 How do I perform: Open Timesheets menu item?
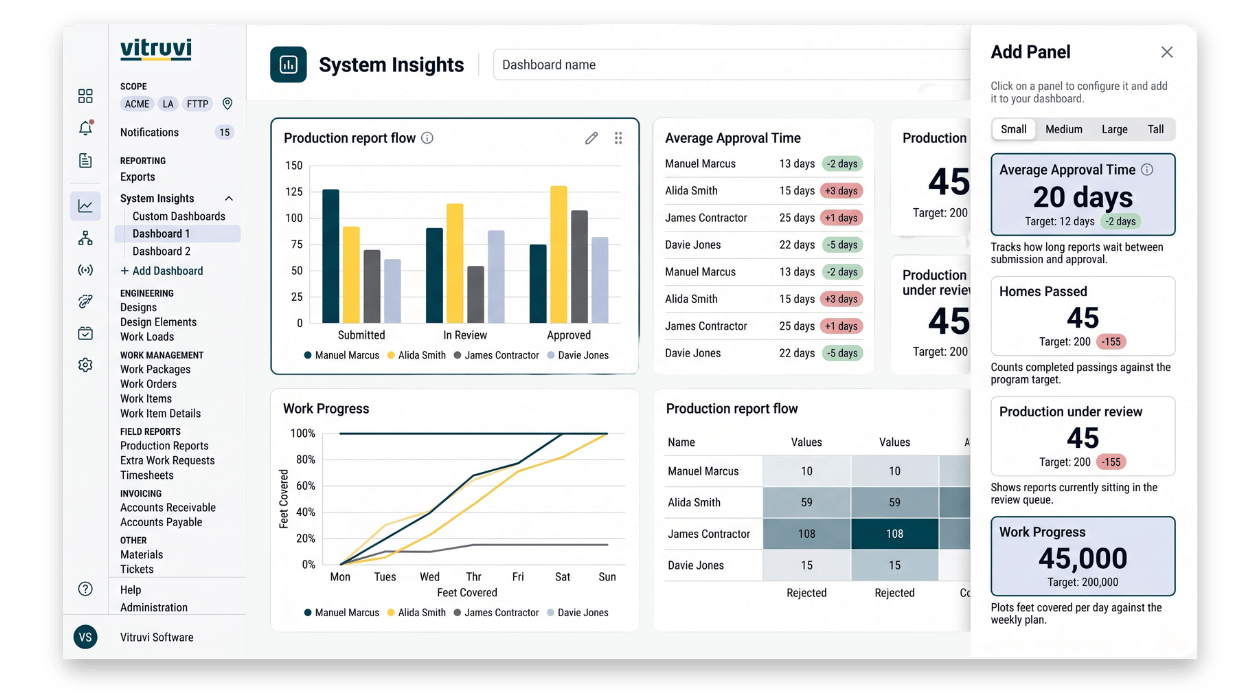[146, 476]
